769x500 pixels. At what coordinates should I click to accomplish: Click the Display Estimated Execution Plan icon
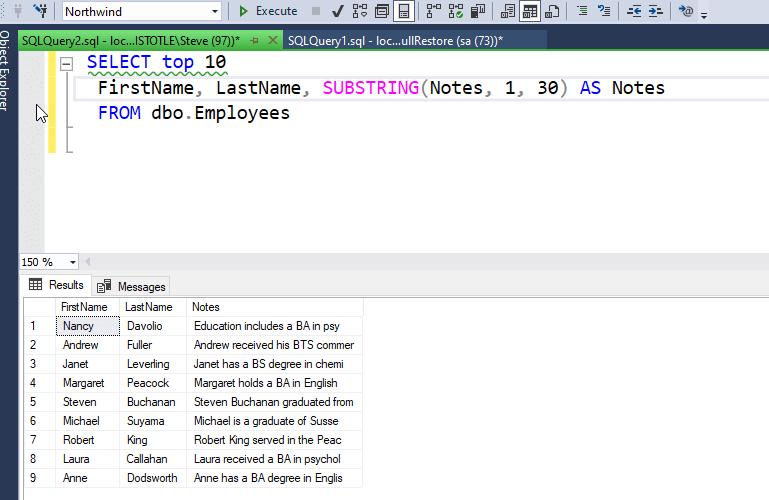click(359, 11)
